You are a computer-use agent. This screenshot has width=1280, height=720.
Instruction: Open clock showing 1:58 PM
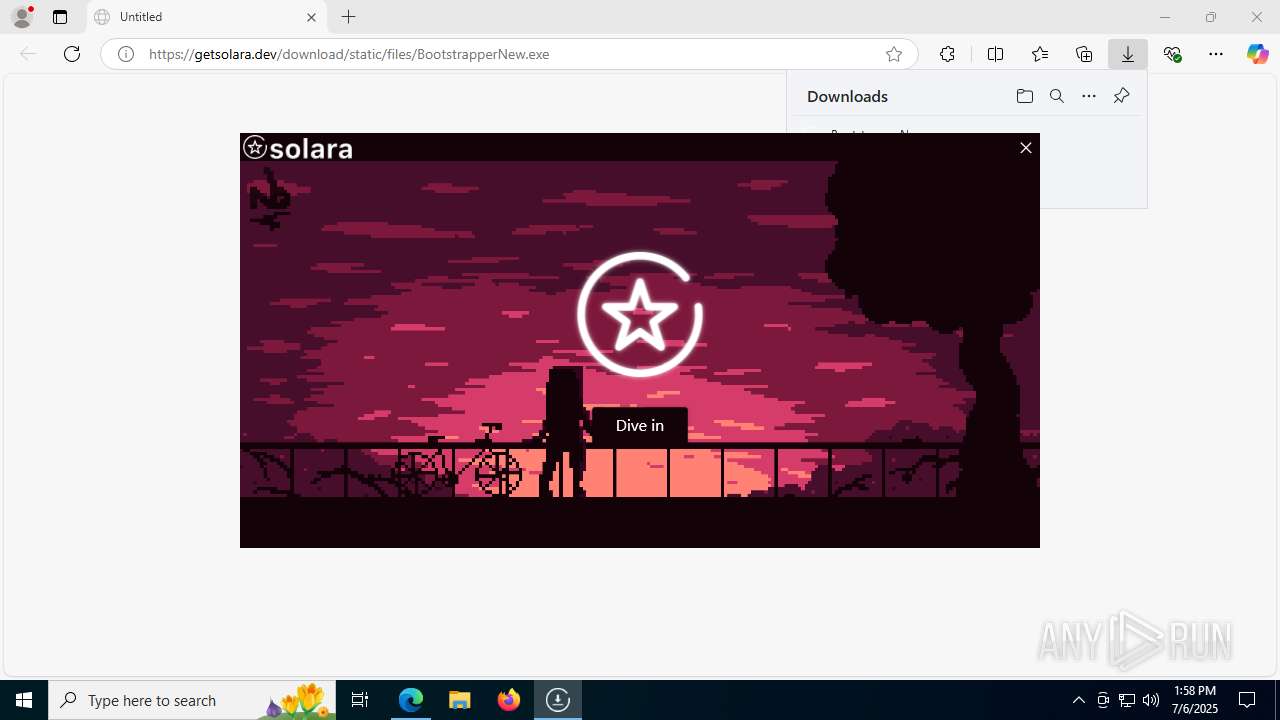[1195, 700]
